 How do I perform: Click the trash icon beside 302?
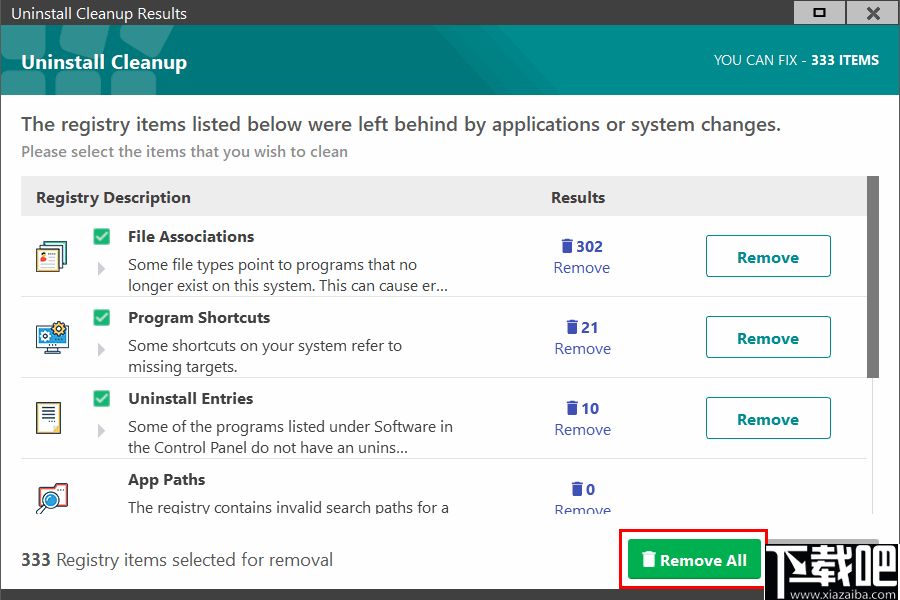click(x=567, y=246)
